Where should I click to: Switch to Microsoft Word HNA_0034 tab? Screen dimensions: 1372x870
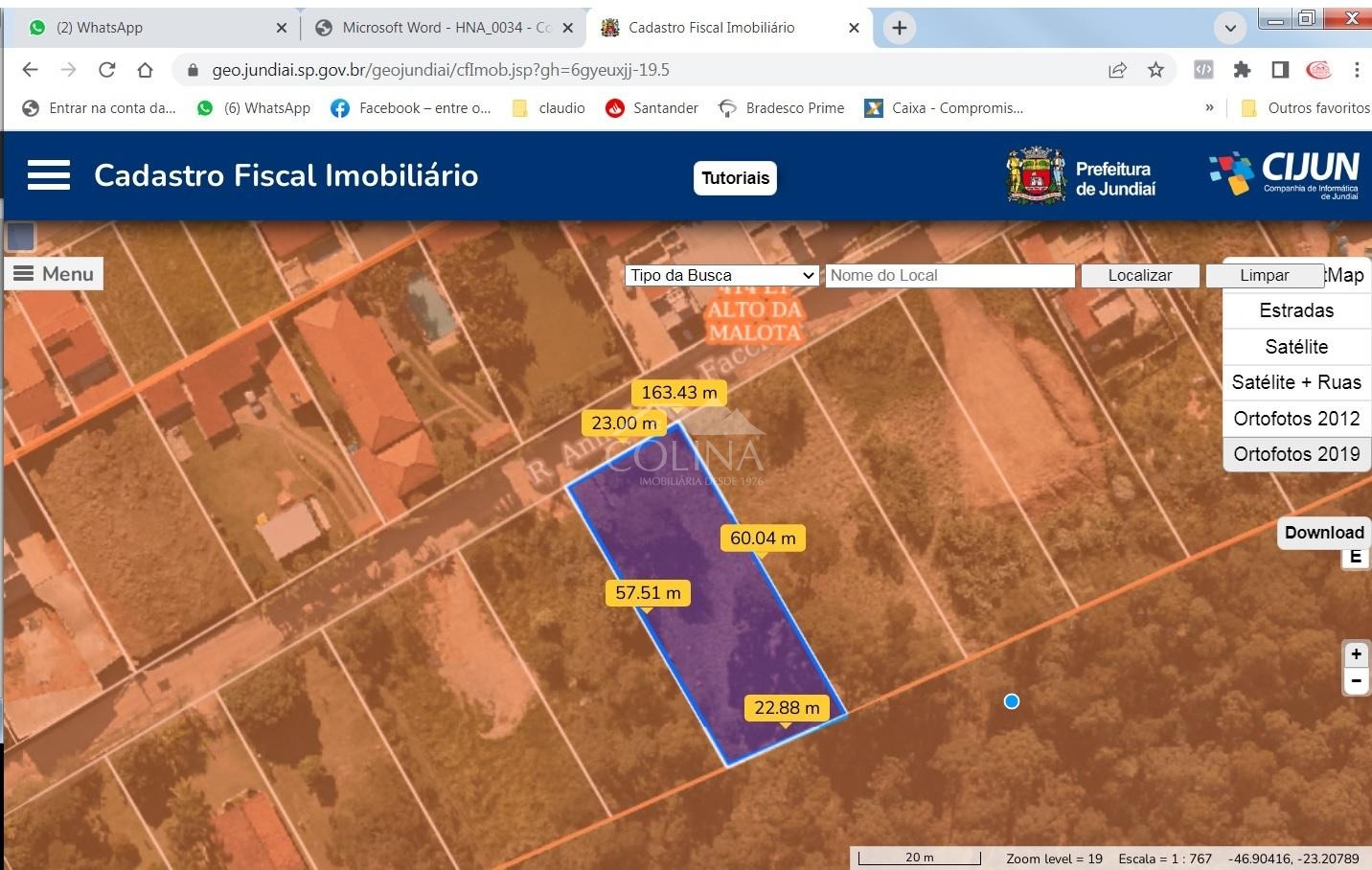tap(441, 28)
